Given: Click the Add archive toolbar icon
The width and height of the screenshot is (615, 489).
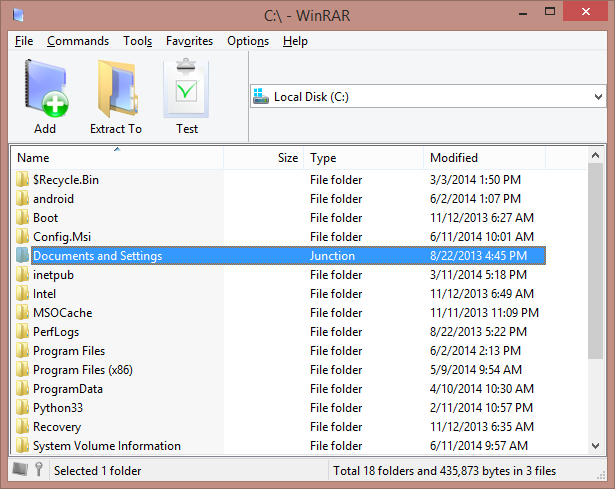Looking at the screenshot, I should (45, 89).
